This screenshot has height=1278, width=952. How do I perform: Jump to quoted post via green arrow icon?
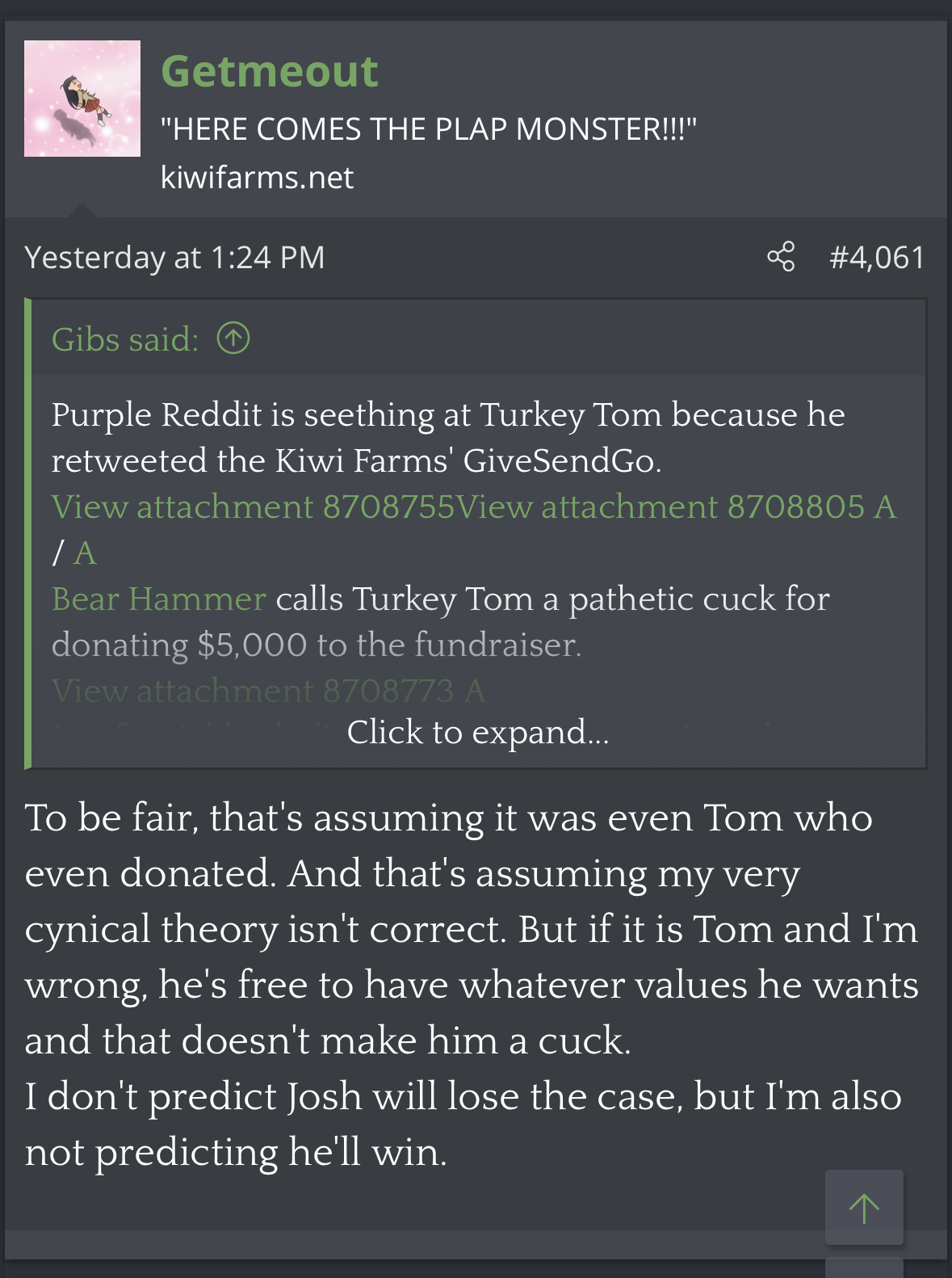(233, 339)
